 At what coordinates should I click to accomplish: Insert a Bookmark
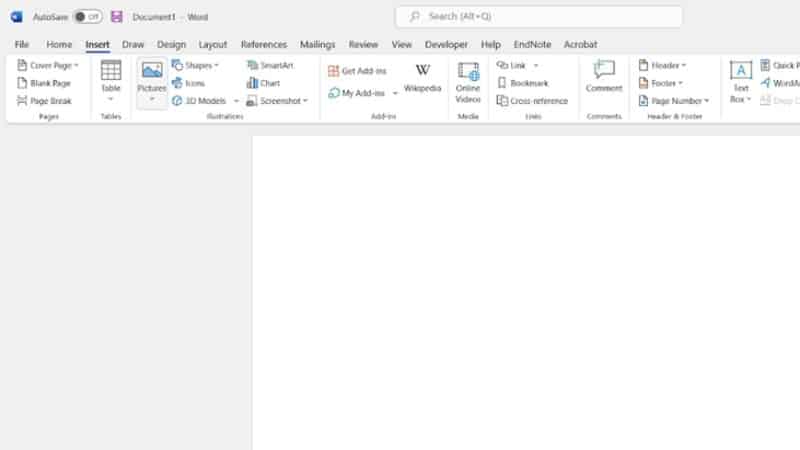point(522,83)
